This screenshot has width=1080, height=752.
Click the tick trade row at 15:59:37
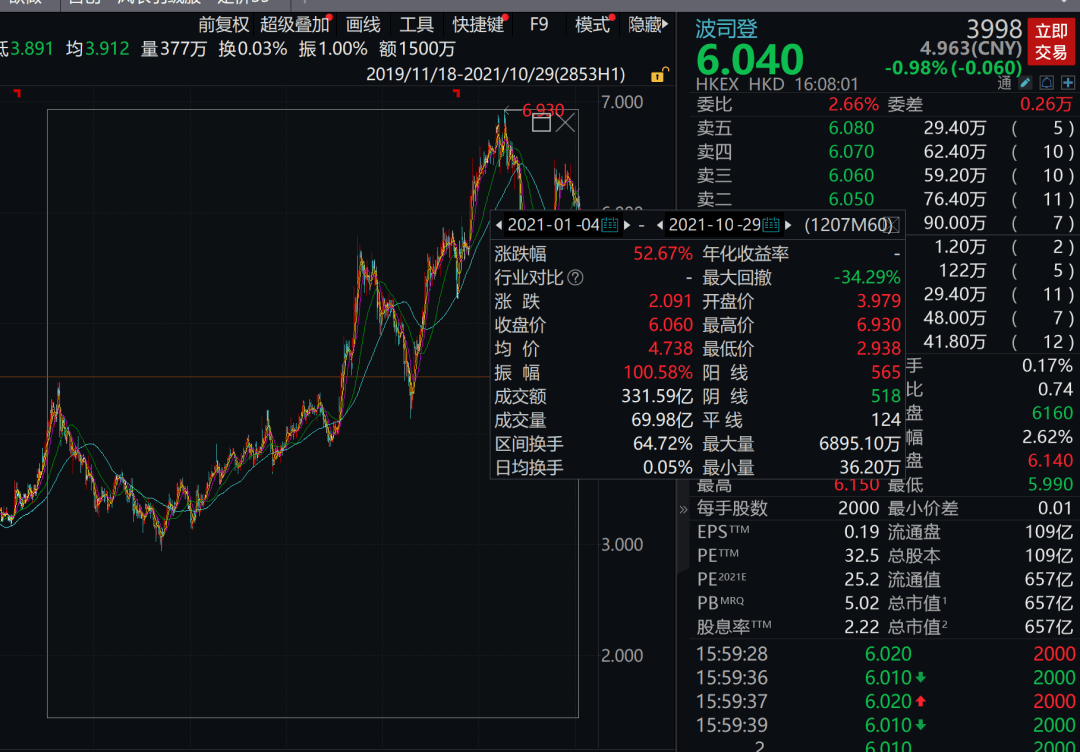(x=884, y=702)
